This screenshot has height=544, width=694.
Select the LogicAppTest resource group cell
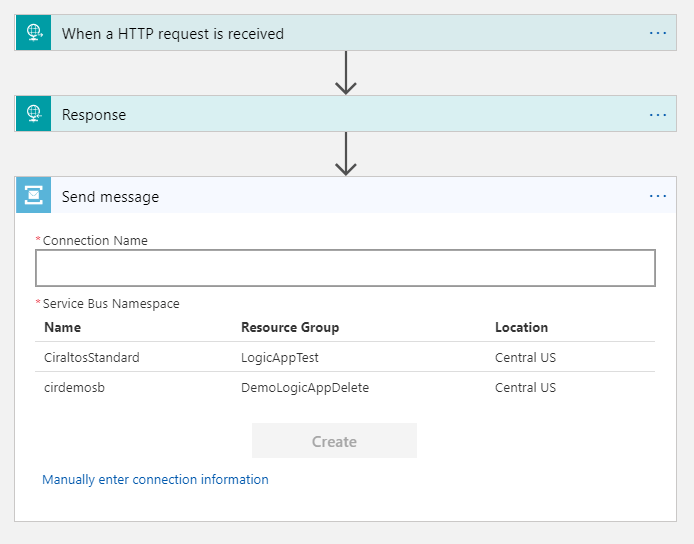pyautogui.click(x=280, y=357)
